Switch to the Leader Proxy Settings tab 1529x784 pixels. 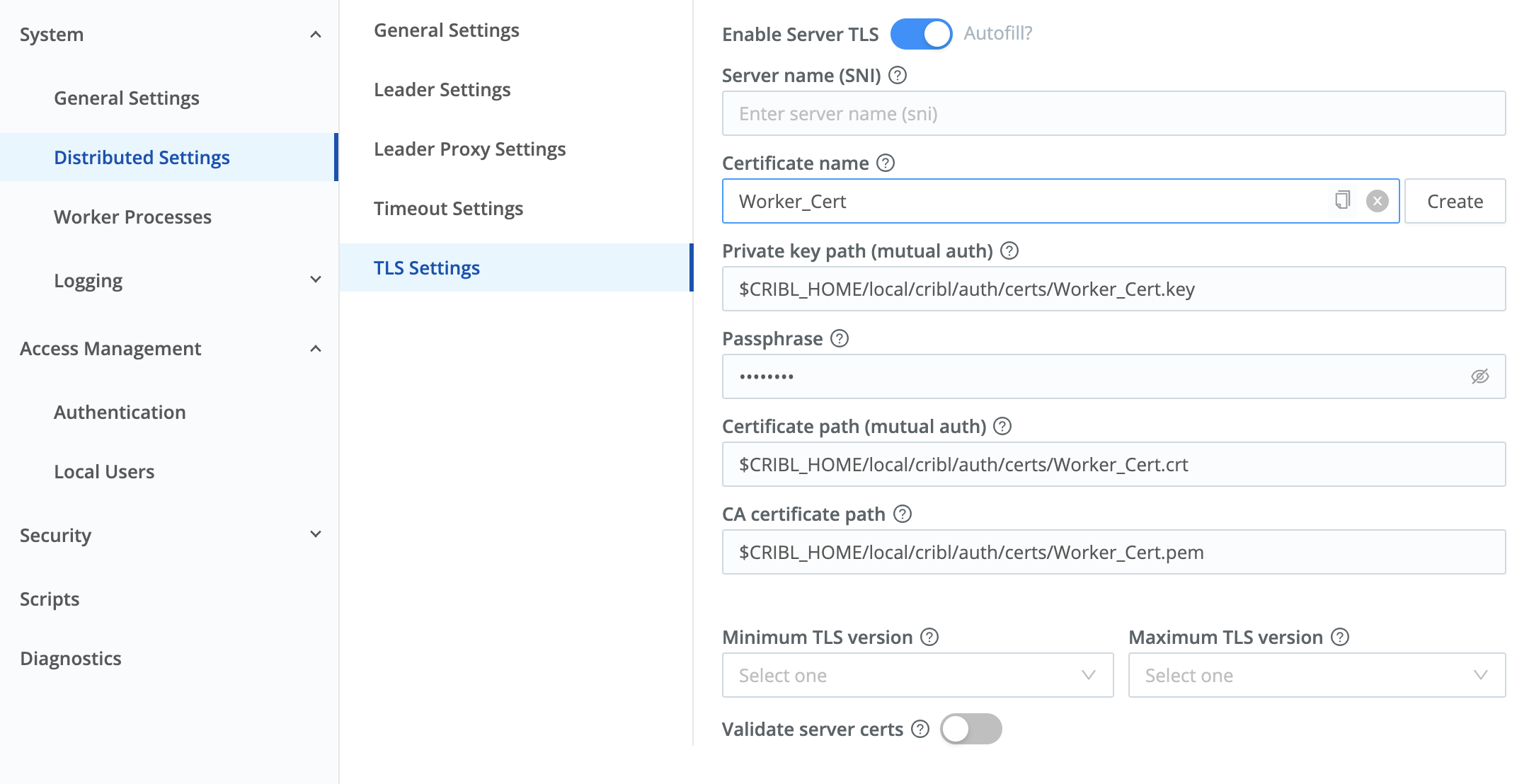tap(469, 149)
